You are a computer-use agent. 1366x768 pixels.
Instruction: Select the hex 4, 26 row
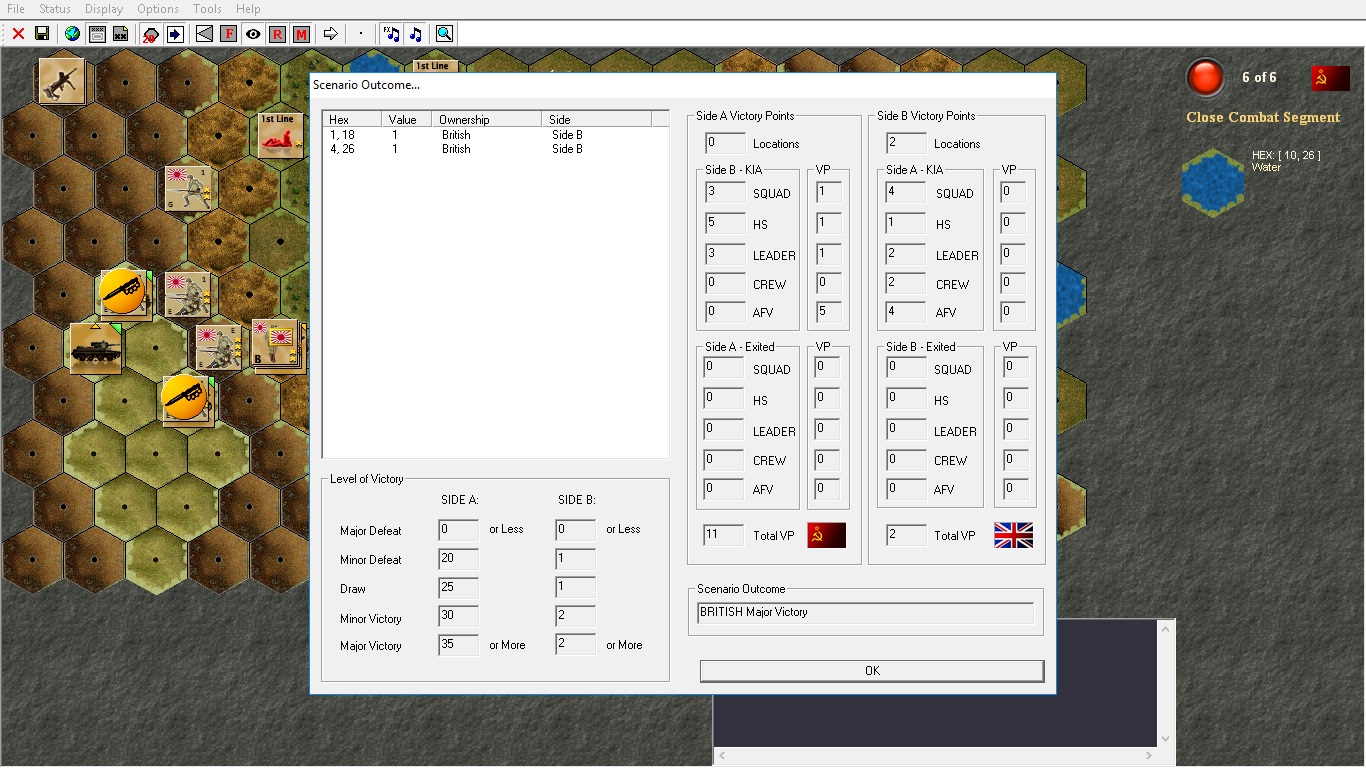click(x=495, y=149)
